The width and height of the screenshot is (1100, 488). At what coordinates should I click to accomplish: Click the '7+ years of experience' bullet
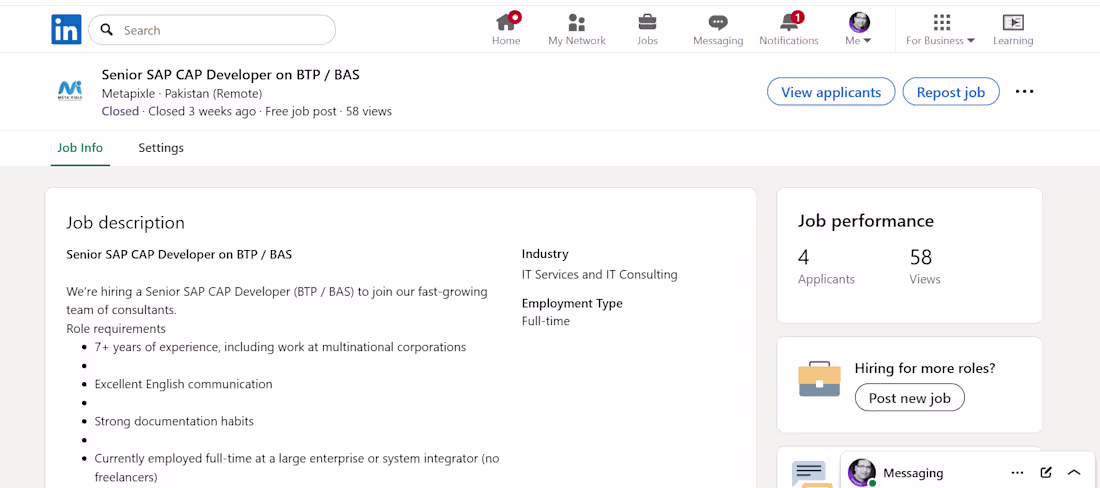[x=280, y=347]
